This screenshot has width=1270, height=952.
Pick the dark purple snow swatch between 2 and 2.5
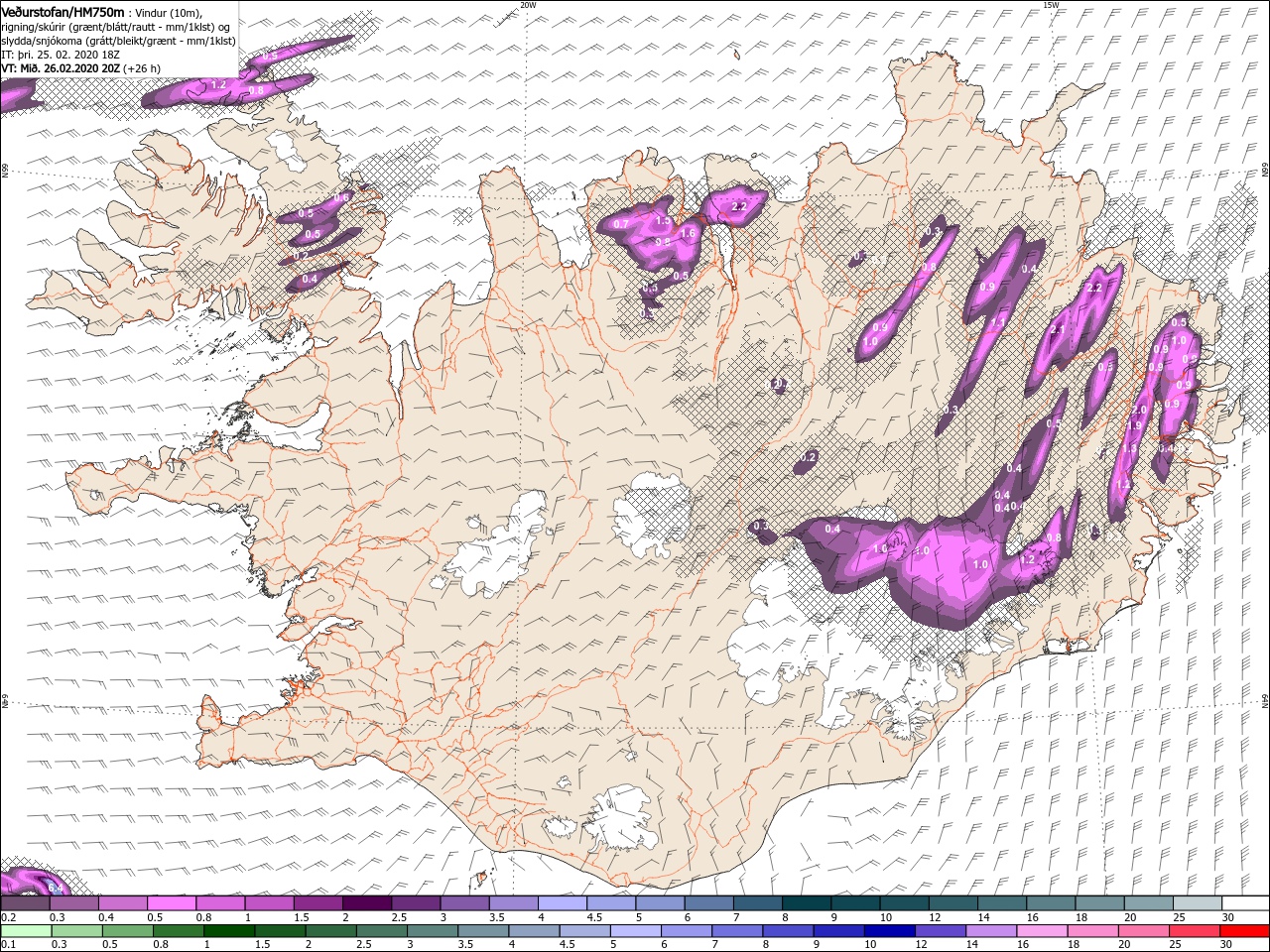coord(366,903)
